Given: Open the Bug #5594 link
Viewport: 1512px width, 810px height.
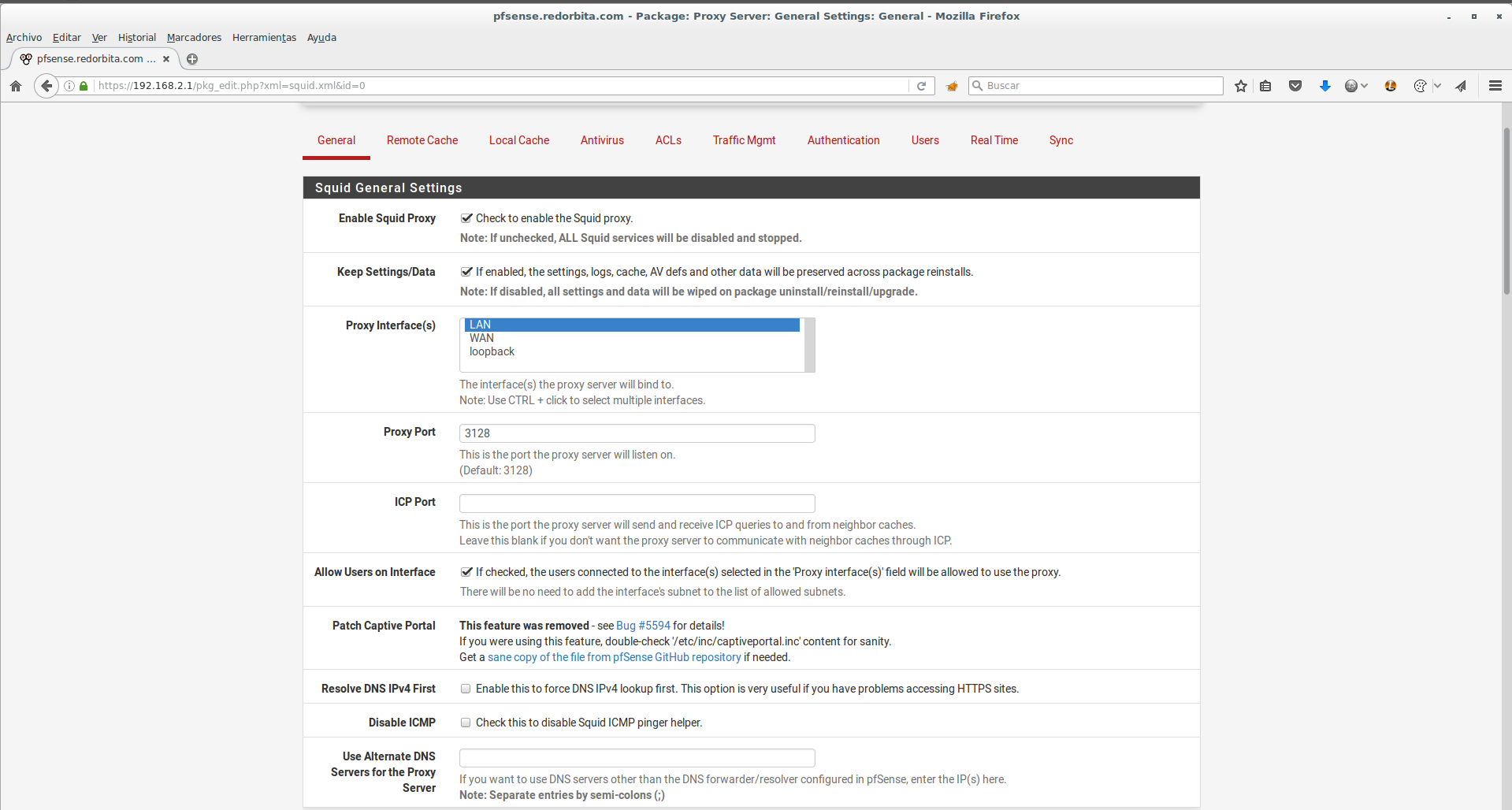Looking at the screenshot, I should pos(643,626).
